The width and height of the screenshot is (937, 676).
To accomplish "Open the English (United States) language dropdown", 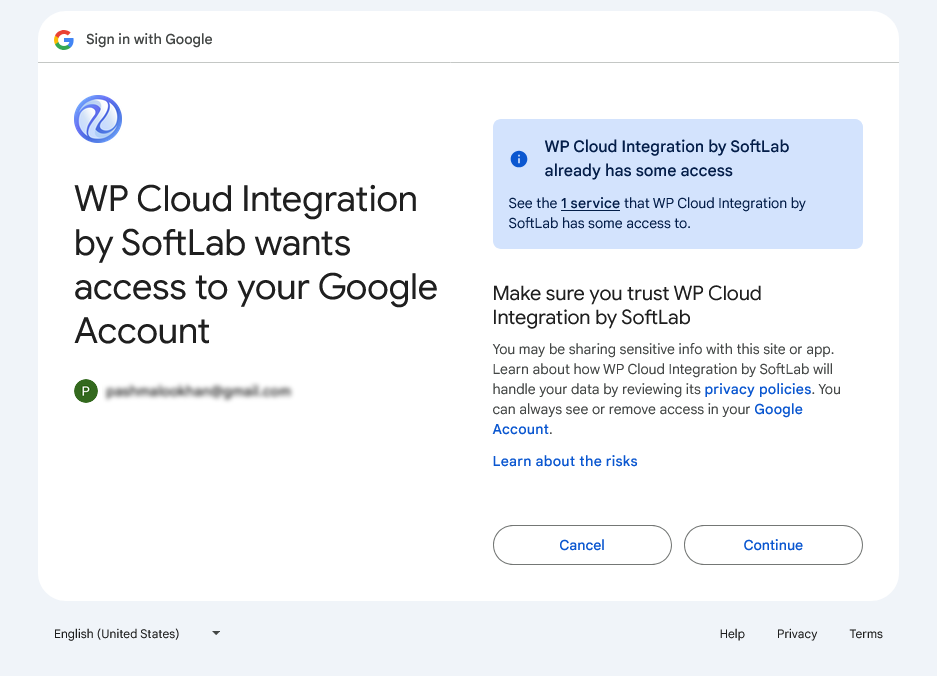I will click(x=137, y=634).
